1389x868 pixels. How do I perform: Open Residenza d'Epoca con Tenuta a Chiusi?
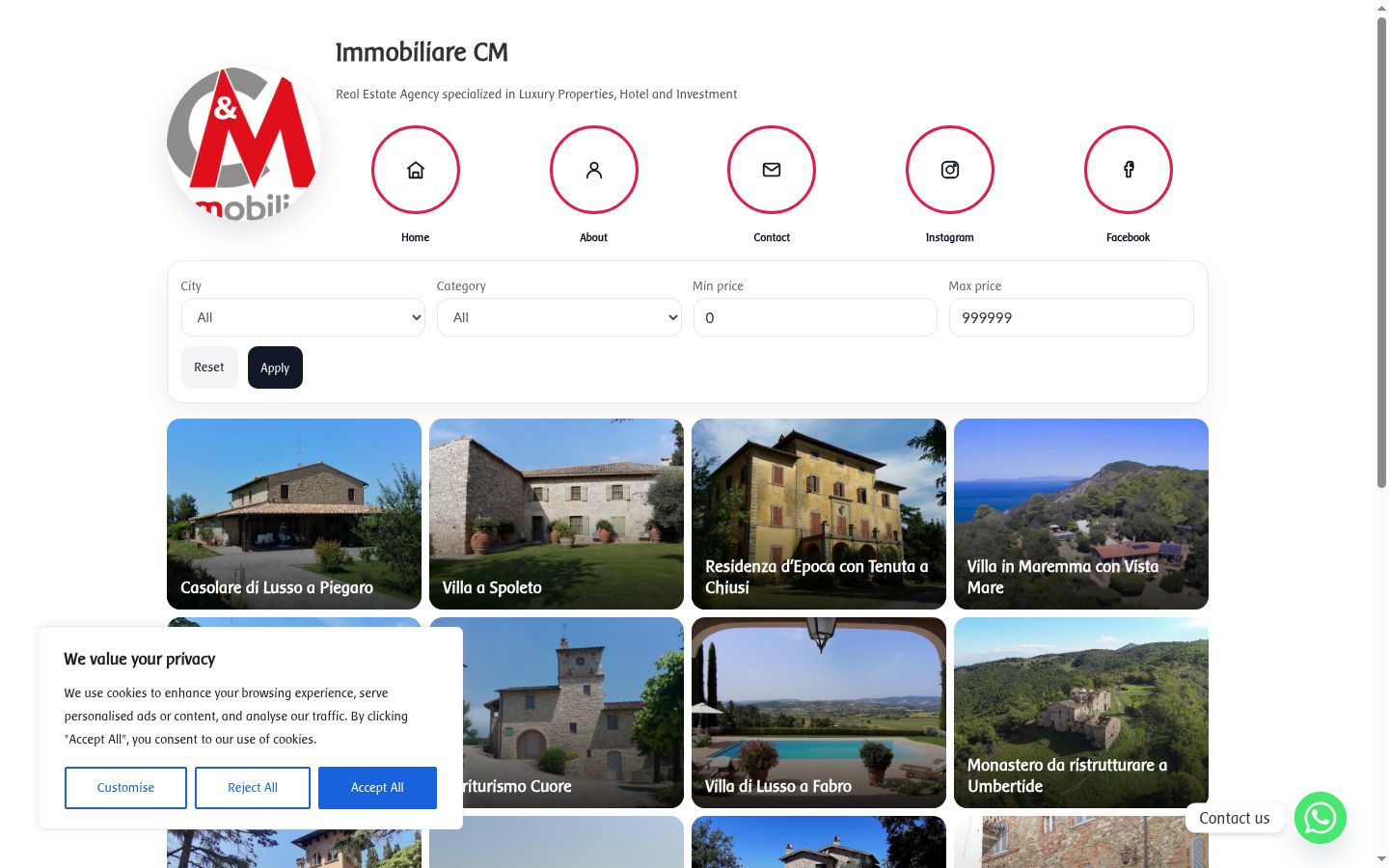819,514
